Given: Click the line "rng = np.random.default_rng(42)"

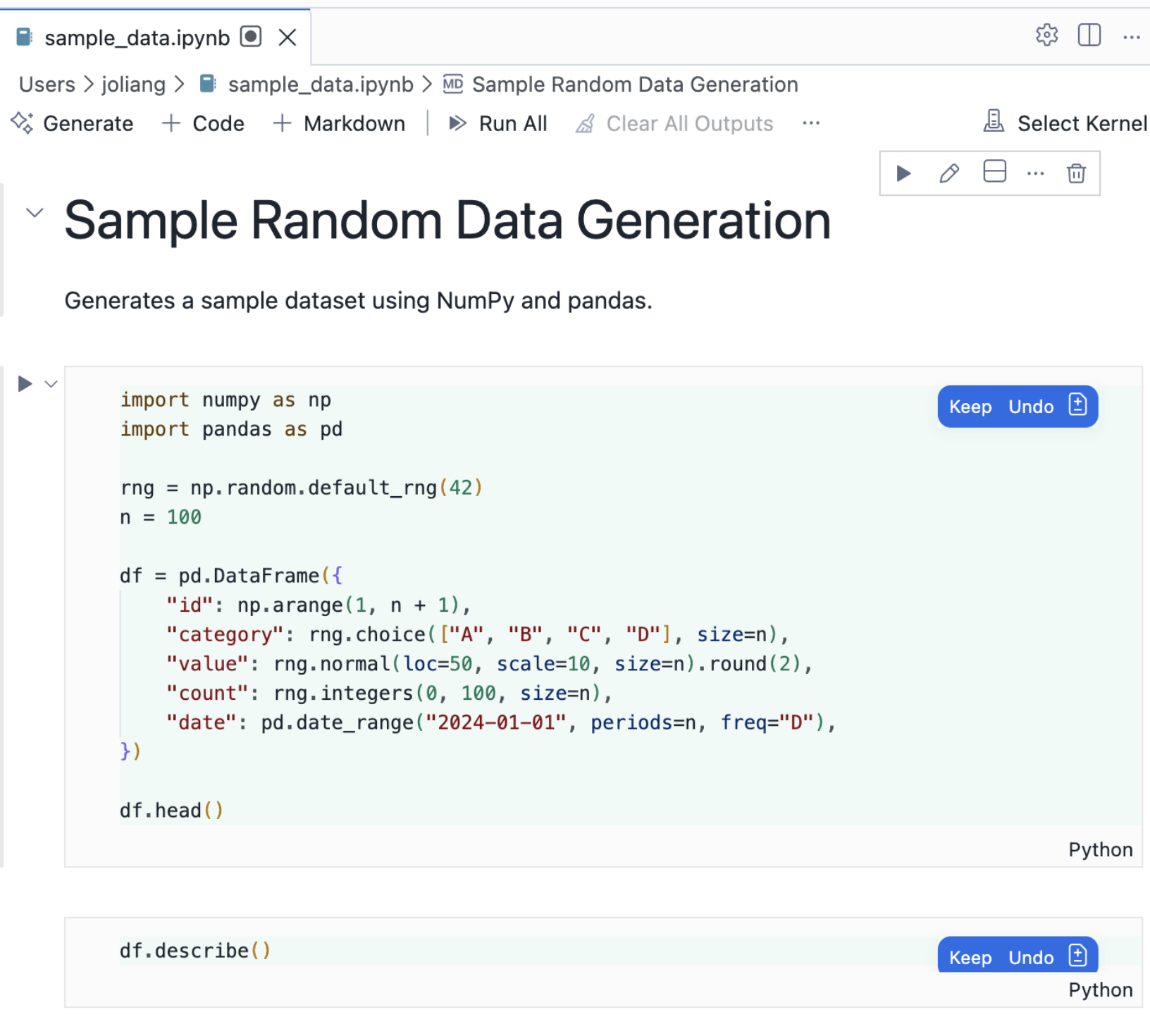Looking at the screenshot, I should click(302, 488).
